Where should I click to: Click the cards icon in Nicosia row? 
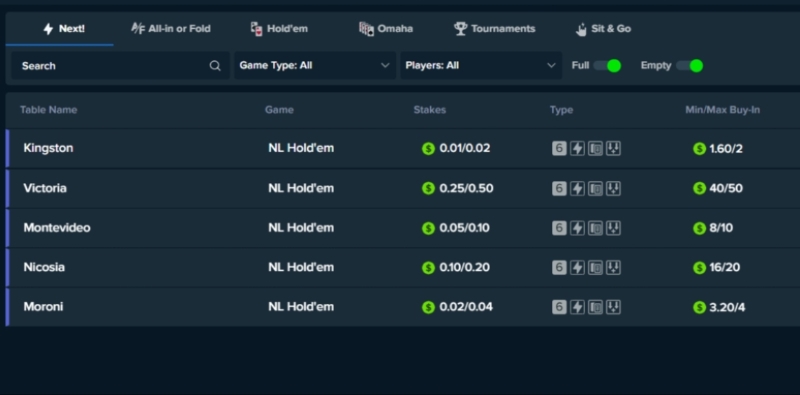(x=595, y=267)
